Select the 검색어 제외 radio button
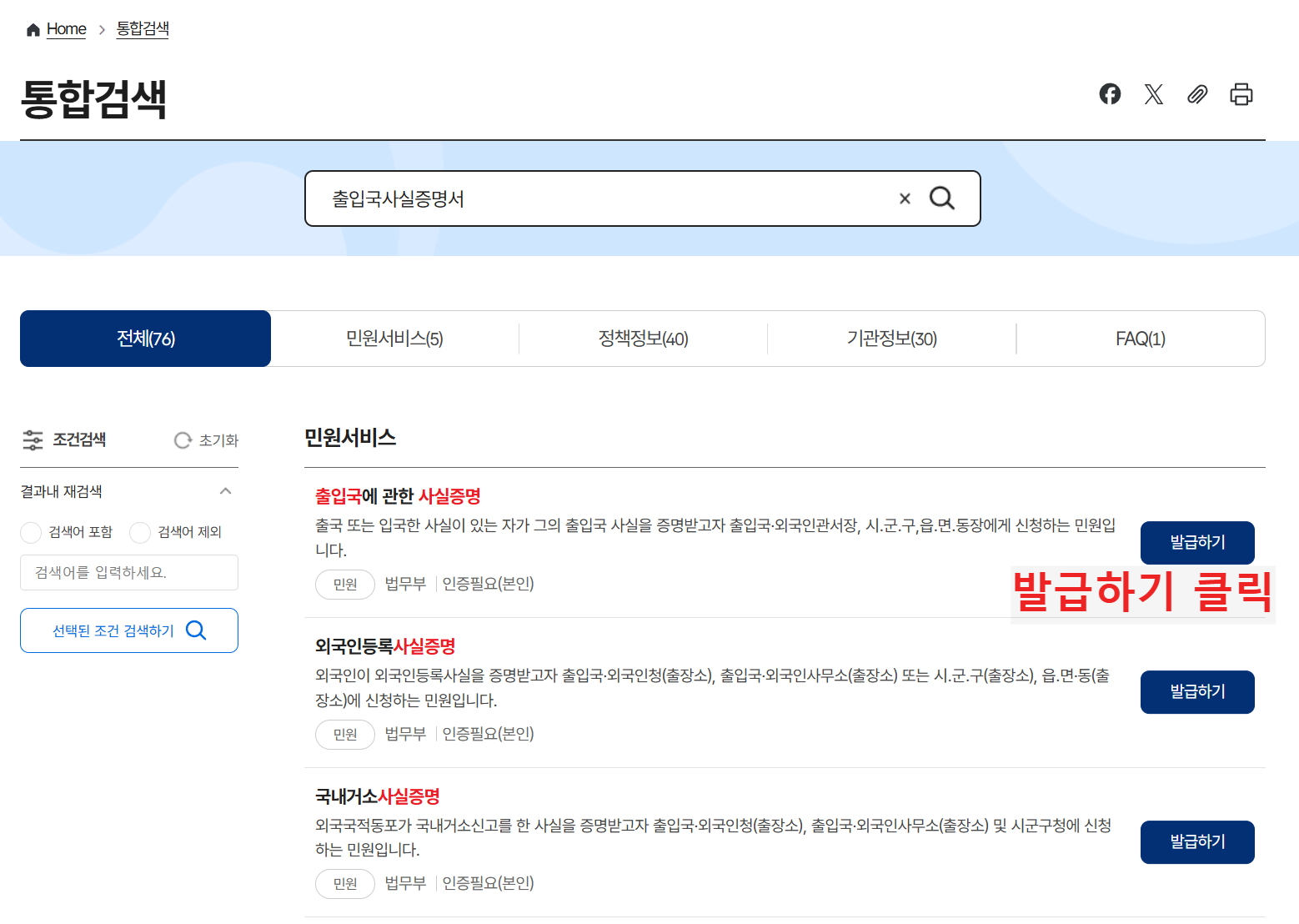This screenshot has height=924, width=1299. pyautogui.click(x=140, y=532)
